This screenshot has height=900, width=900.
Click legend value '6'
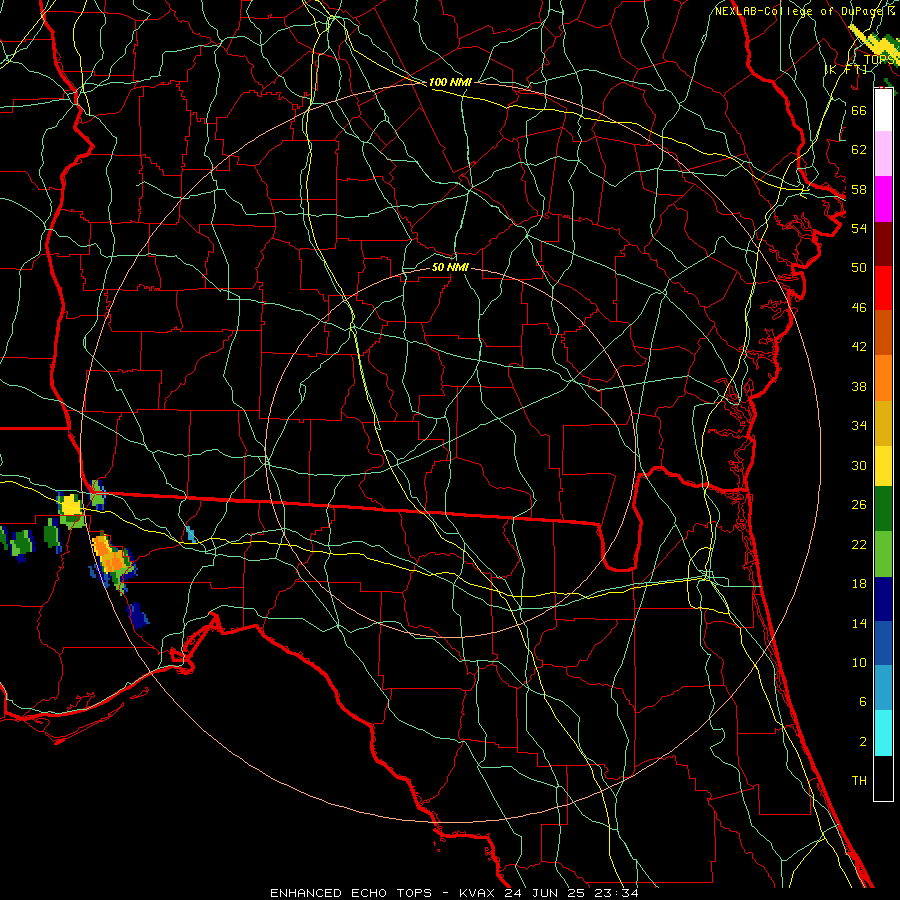(862, 701)
